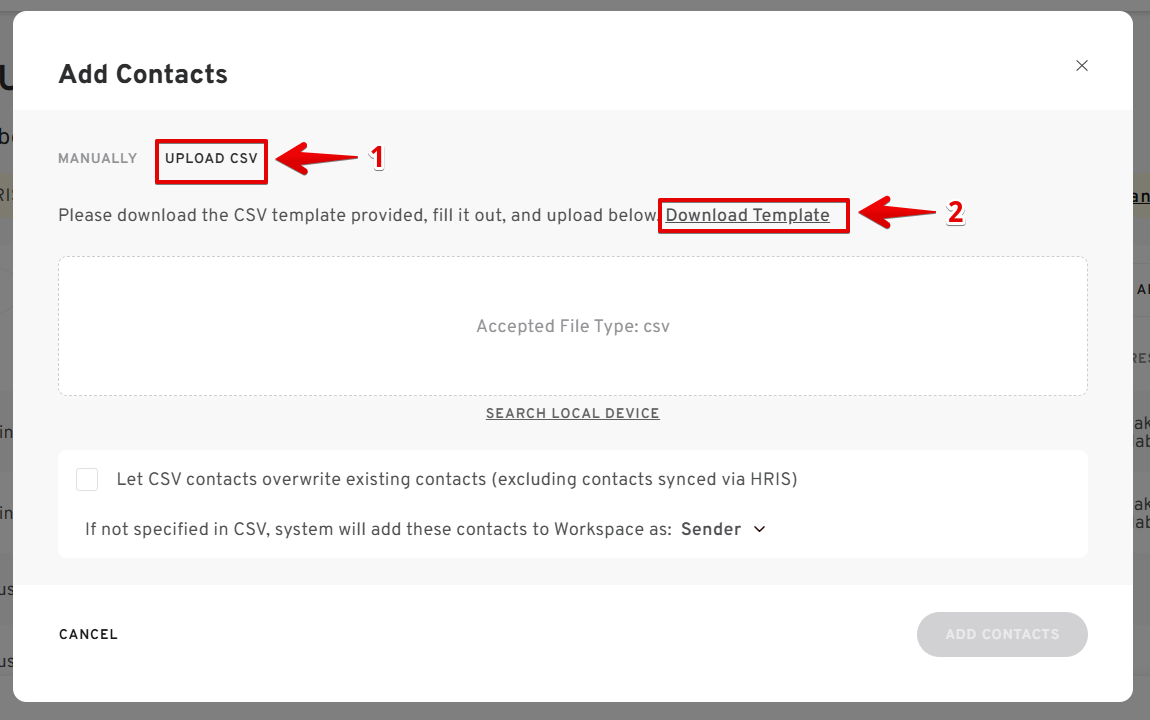Expand the chevron next to Sender
Viewport: 1150px width, 720px height.
[759, 529]
